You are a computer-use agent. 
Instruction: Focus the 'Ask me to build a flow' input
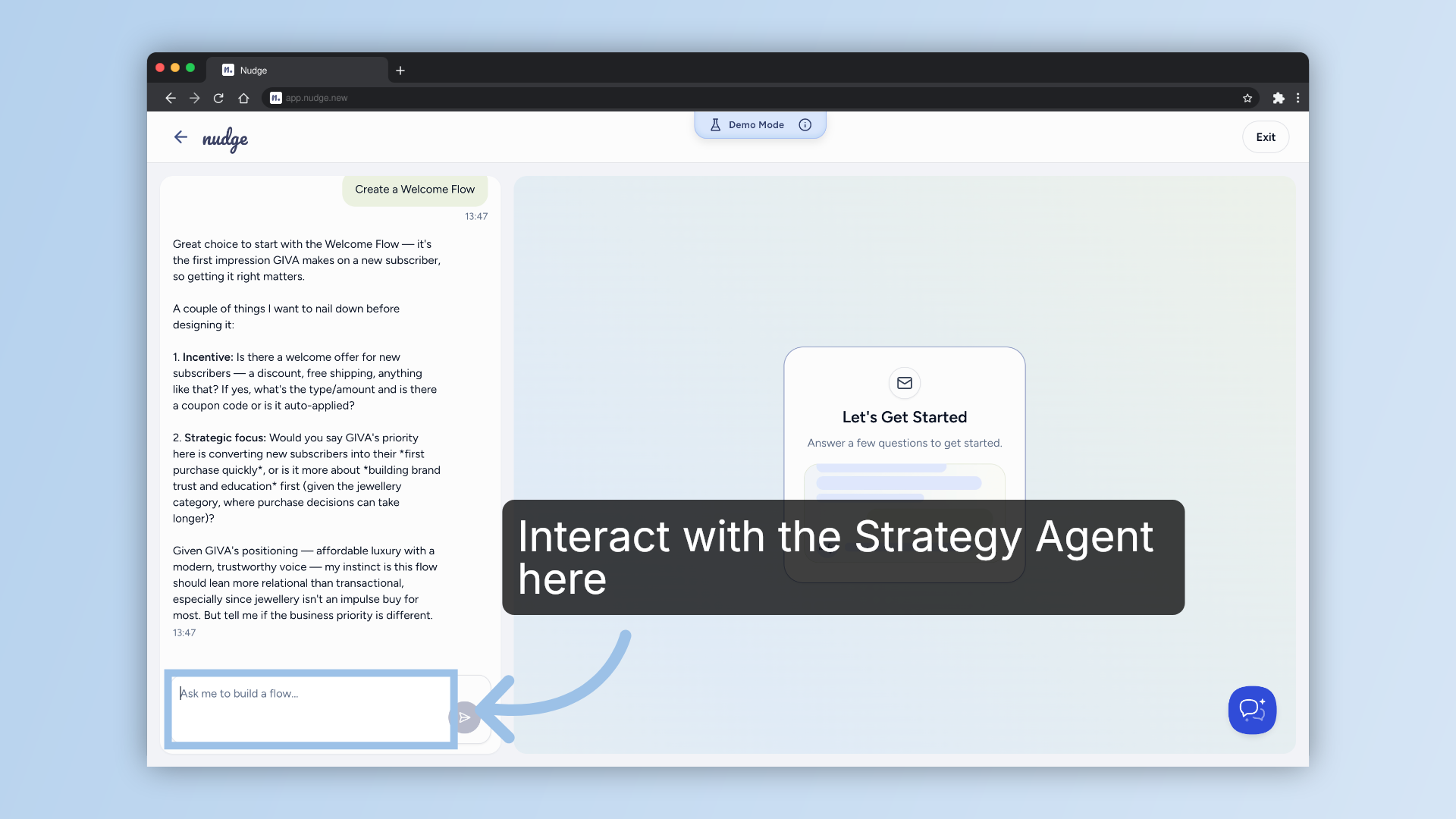(x=311, y=709)
